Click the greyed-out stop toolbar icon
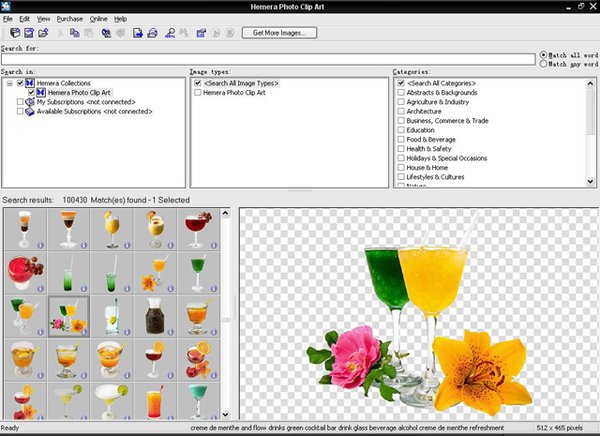The height and width of the screenshot is (436, 600). click(x=230, y=33)
